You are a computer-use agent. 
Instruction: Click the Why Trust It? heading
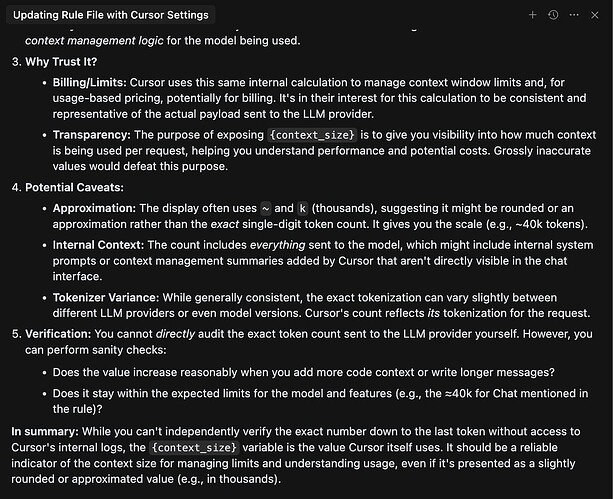pos(61,62)
